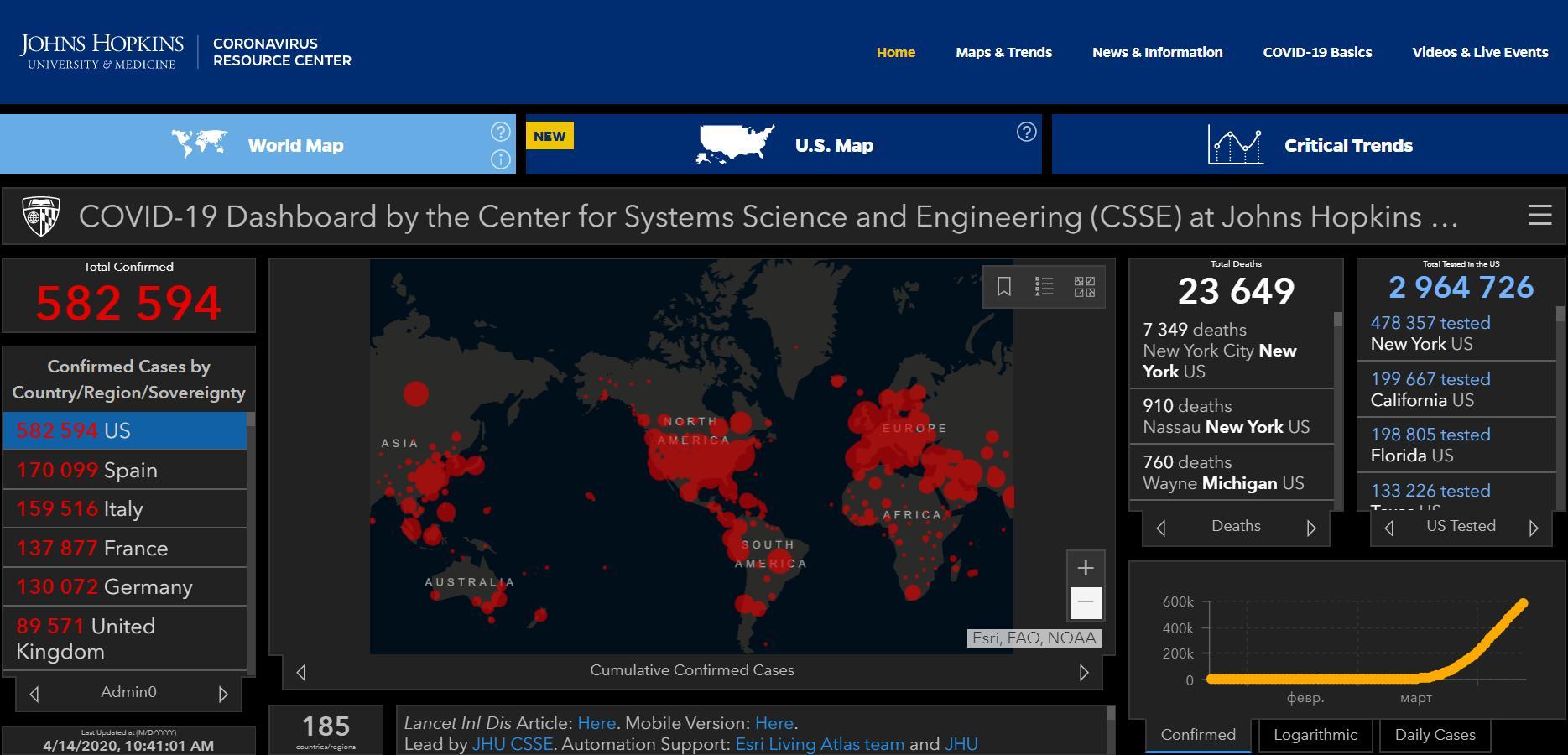Zoom in on the map
1568x755 pixels.
pos(1085,568)
